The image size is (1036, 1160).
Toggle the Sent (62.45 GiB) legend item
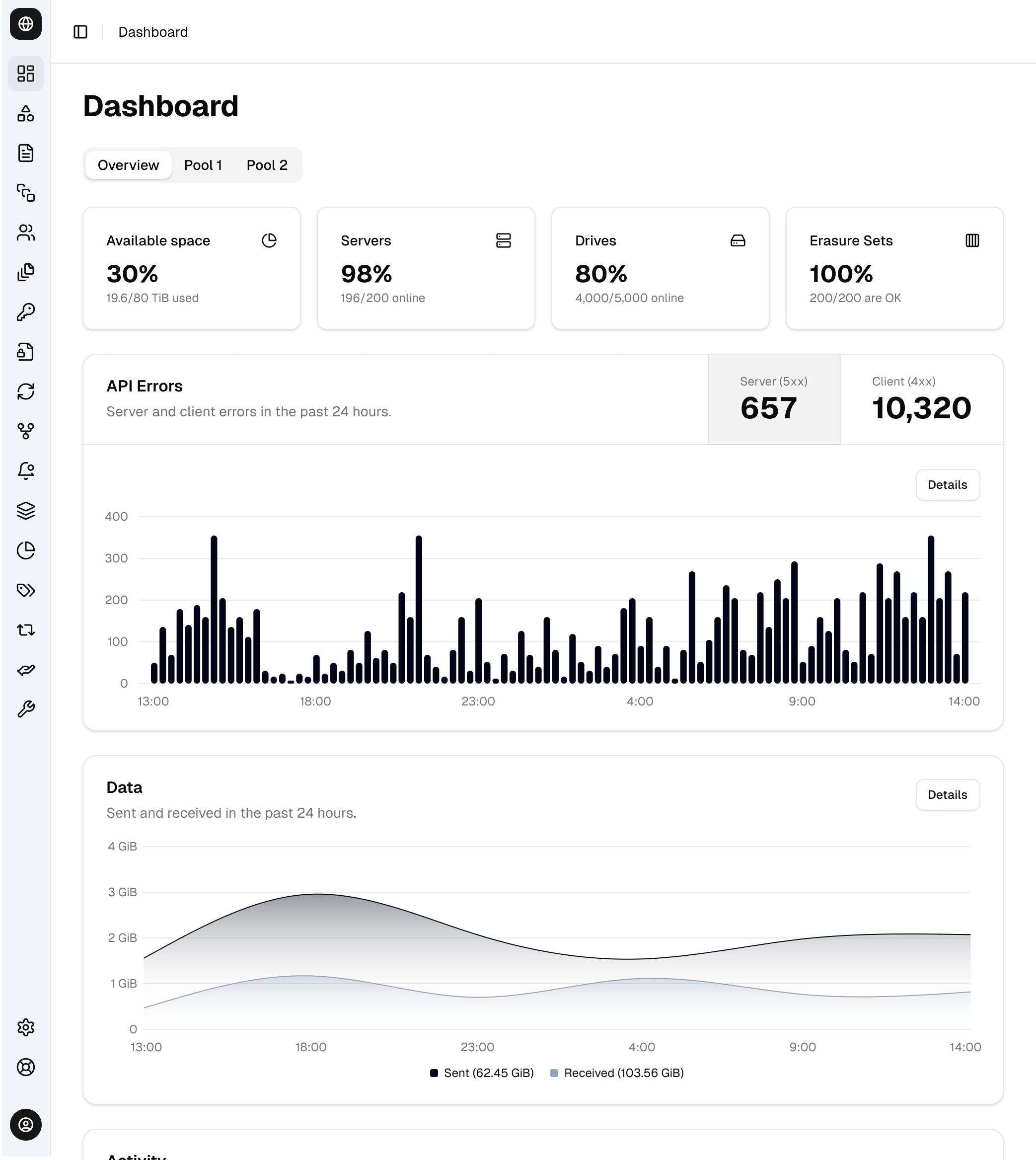(482, 1073)
